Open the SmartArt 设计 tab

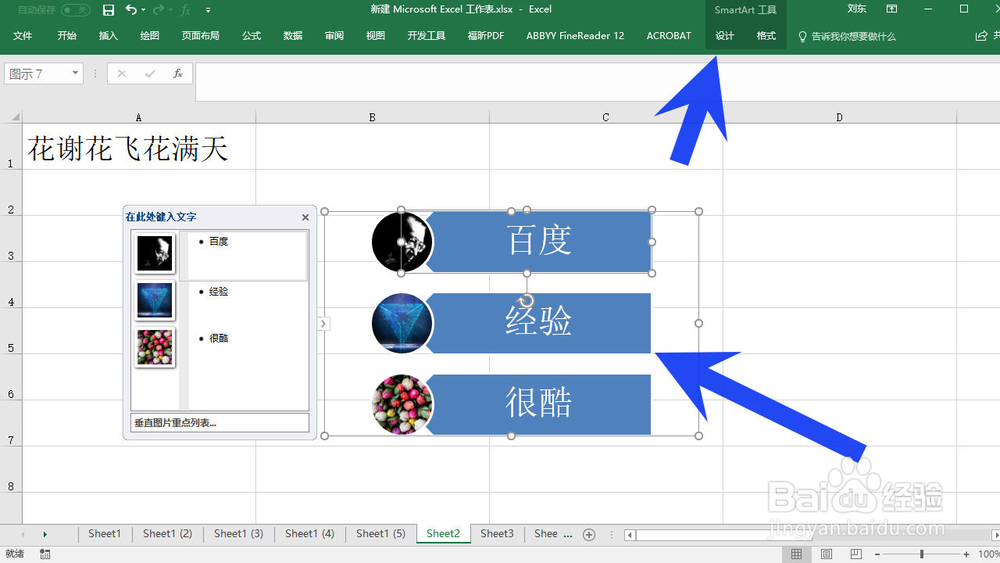pos(724,36)
